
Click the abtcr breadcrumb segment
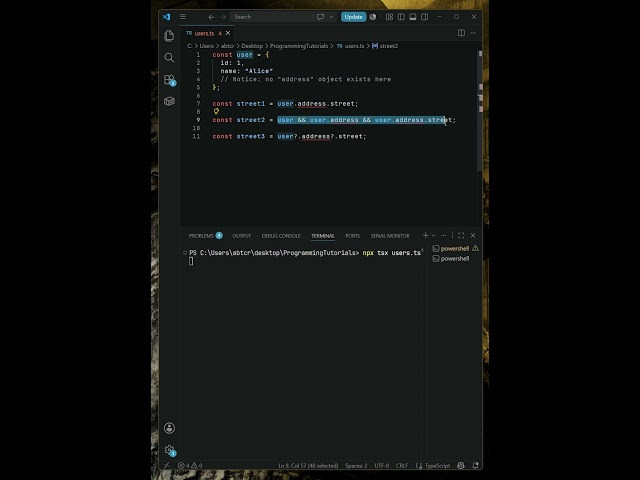coord(227,46)
